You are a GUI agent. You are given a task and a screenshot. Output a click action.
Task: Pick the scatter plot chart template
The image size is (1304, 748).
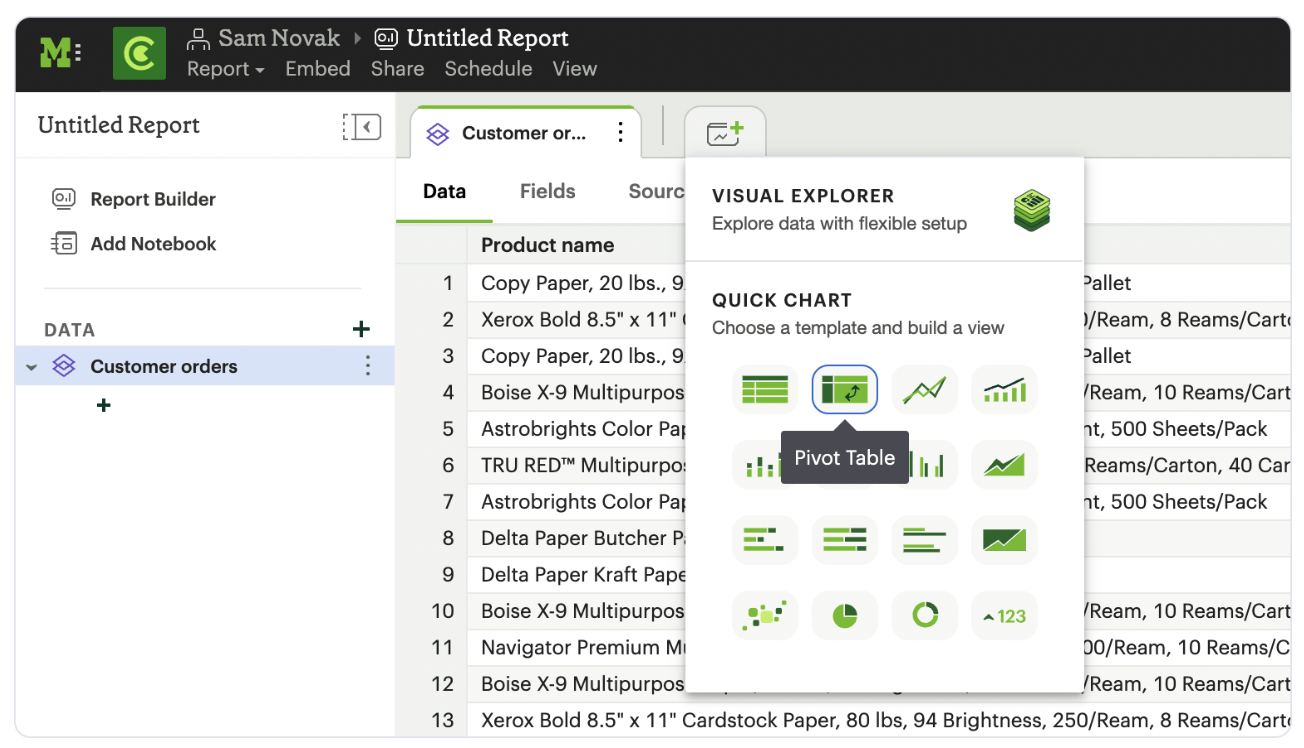point(765,616)
